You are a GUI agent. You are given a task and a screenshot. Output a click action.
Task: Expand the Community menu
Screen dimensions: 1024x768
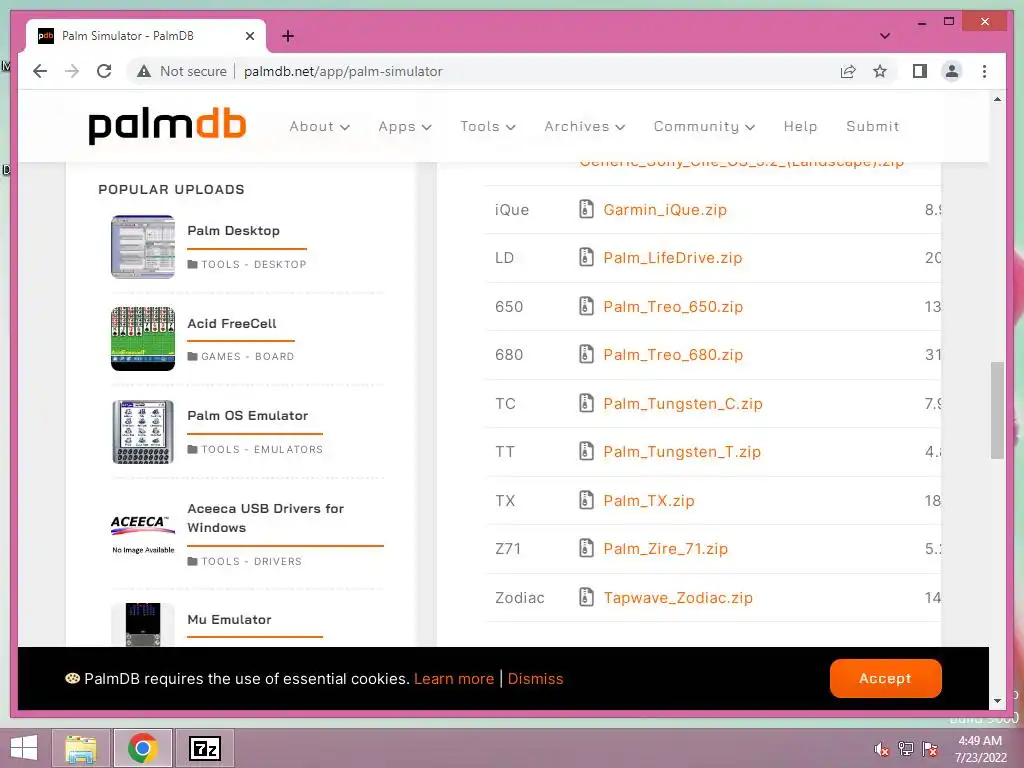[x=704, y=126]
